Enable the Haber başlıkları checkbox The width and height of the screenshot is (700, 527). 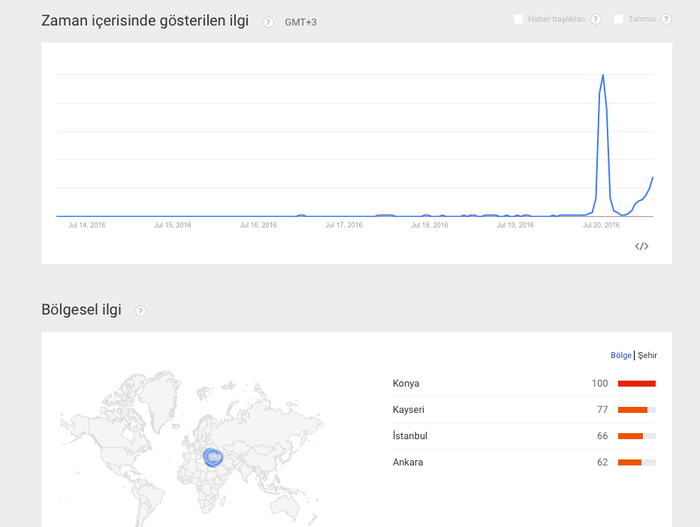[x=518, y=19]
